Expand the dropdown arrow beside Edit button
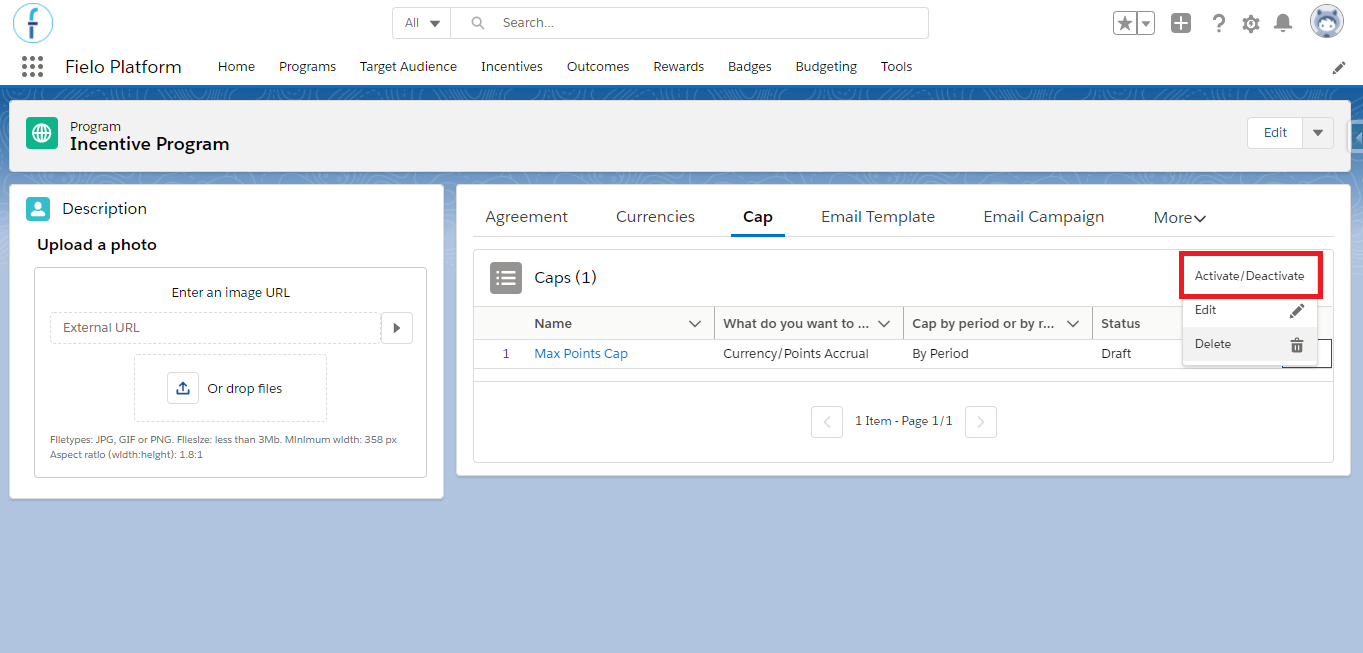The height and width of the screenshot is (653, 1363). (x=1318, y=132)
